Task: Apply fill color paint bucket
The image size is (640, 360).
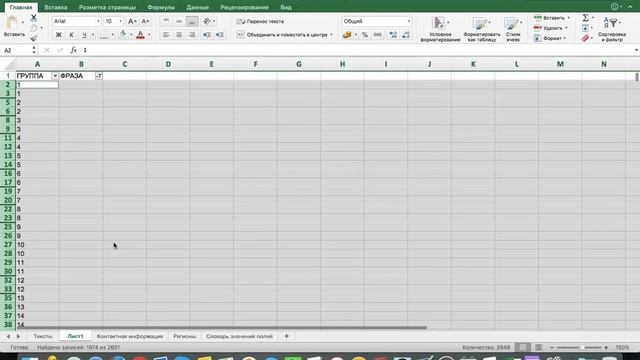Action: (x=123, y=35)
